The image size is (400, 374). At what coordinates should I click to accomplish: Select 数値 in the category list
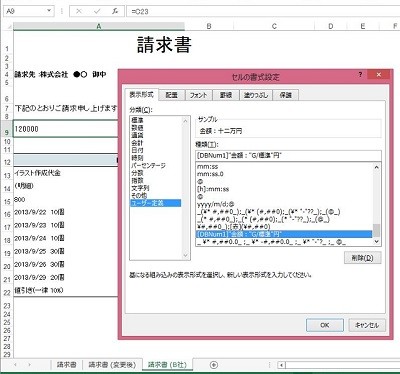click(155, 128)
